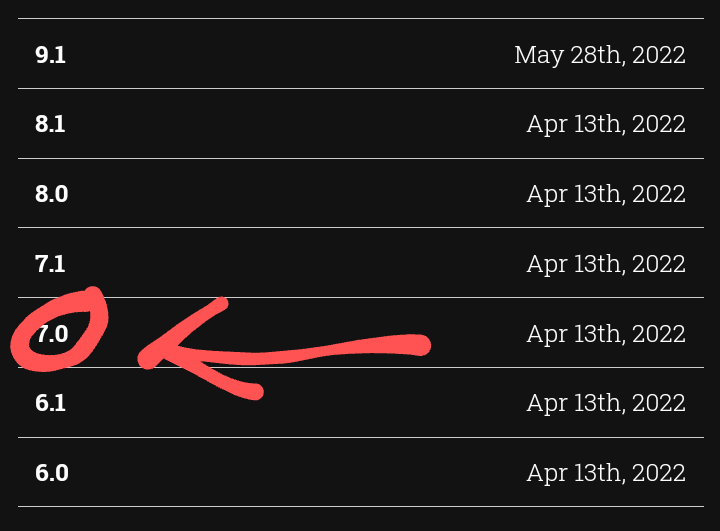
Task: Click the release date beside version 6.0
Action: click(606, 473)
